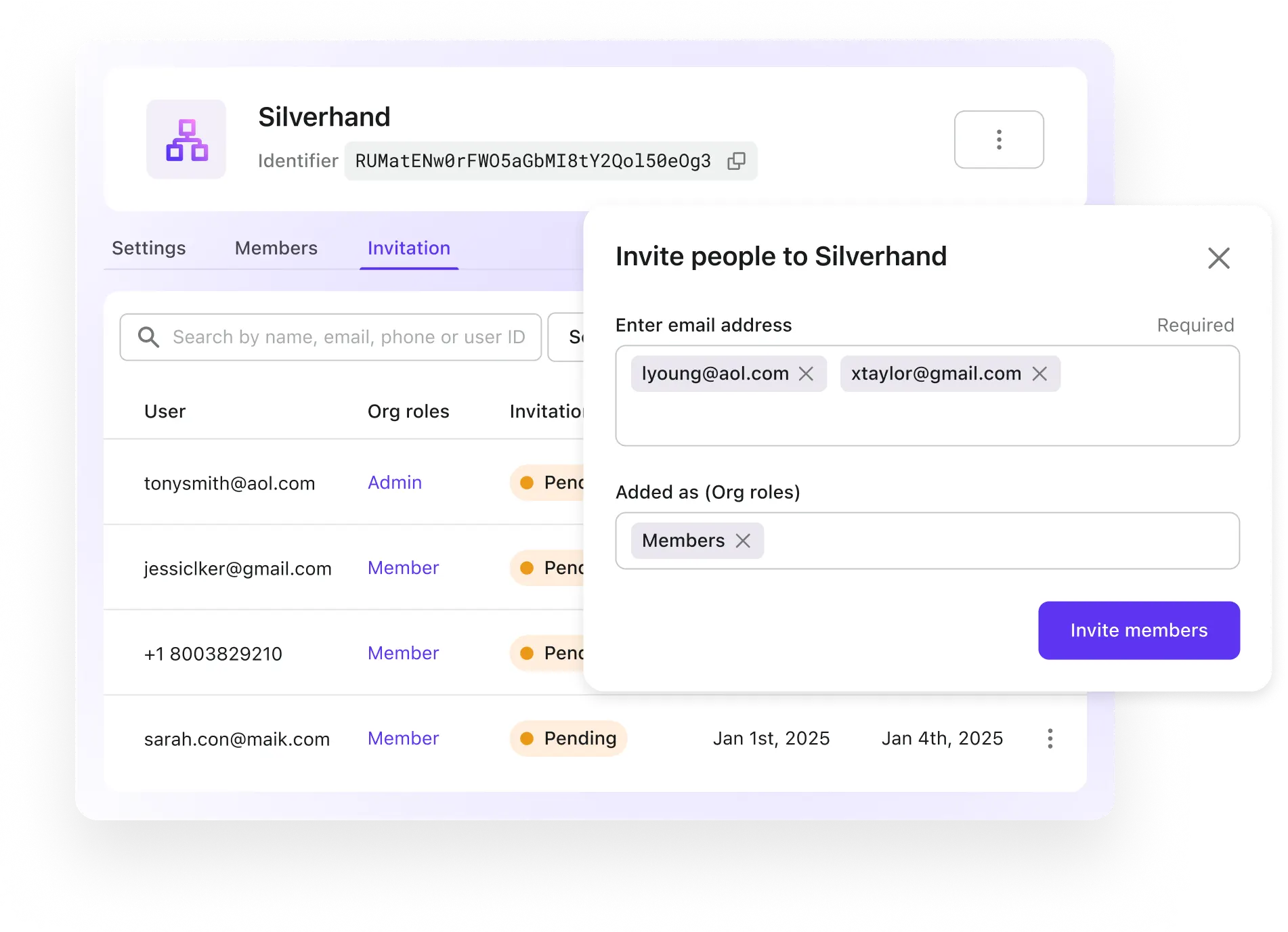This screenshot has height=932, width=1288.
Task: Click the Invite members button
Action: point(1138,630)
